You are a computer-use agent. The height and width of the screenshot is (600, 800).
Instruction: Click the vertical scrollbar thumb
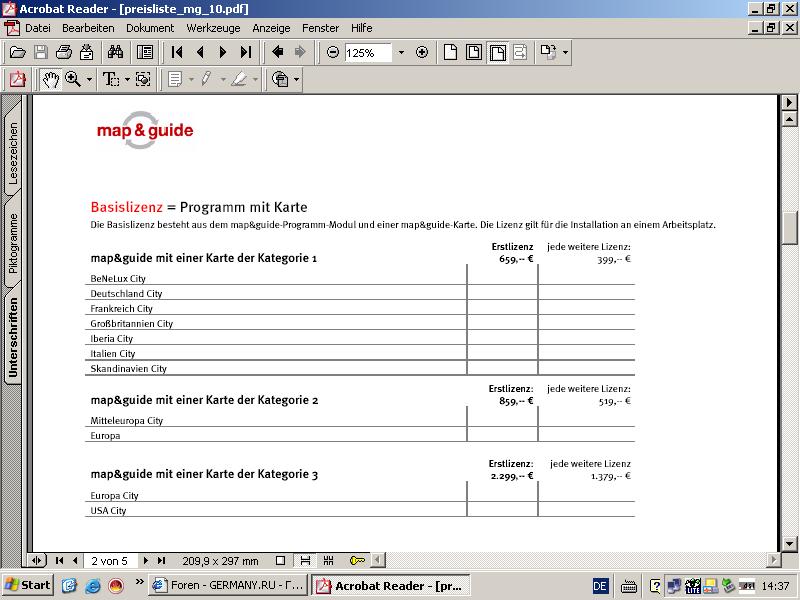[x=789, y=228]
